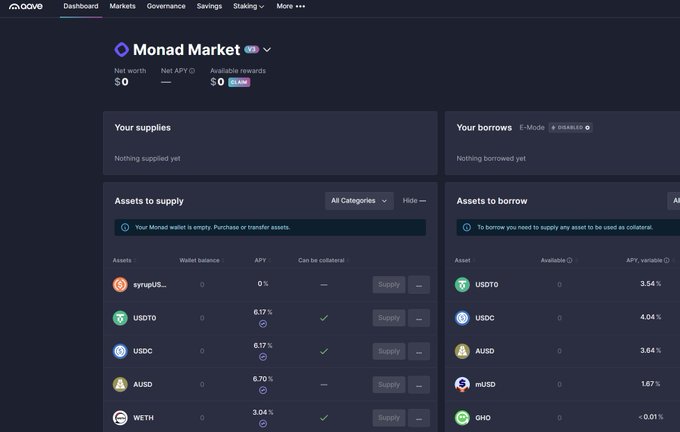
Task: Open more options for USDT0 supply row
Action: coord(419,318)
